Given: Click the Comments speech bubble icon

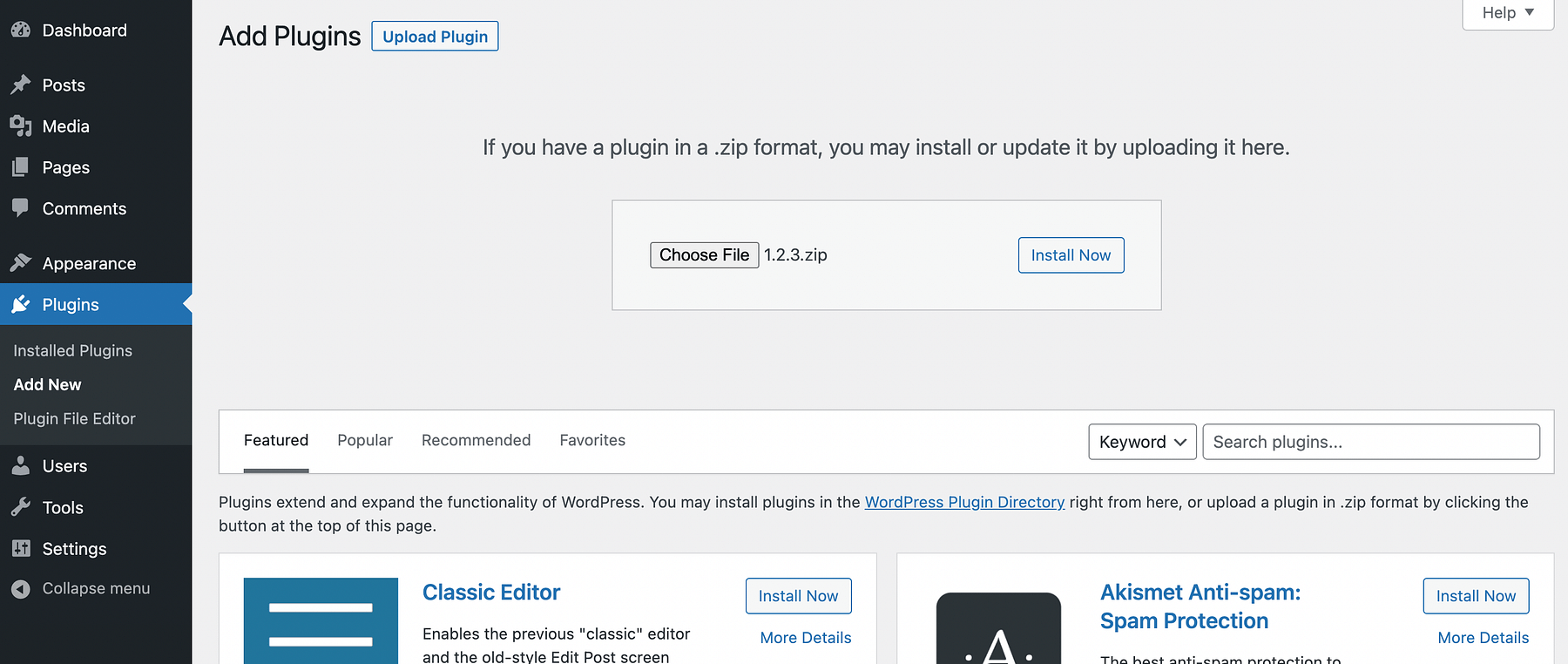Looking at the screenshot, I should pos(21,208).
